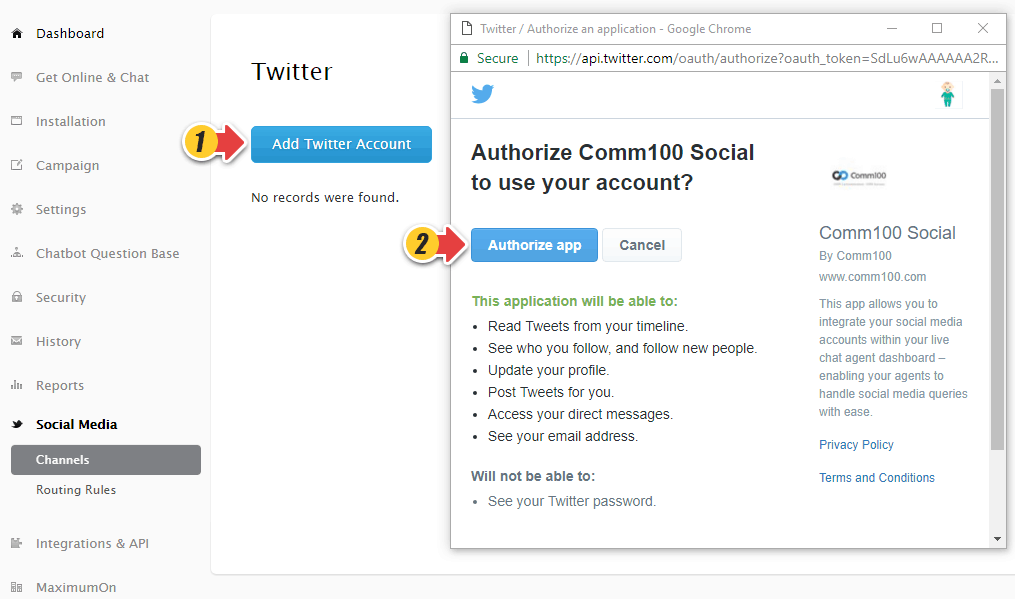This screenshot has width=1015, height=599.
Task: Click the Security lock icon
Action: [17, 297]
